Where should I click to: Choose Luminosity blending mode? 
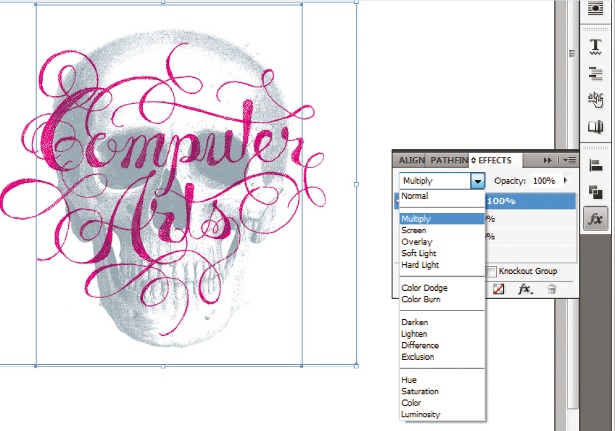pyautogui.click(x=442, y=414)
